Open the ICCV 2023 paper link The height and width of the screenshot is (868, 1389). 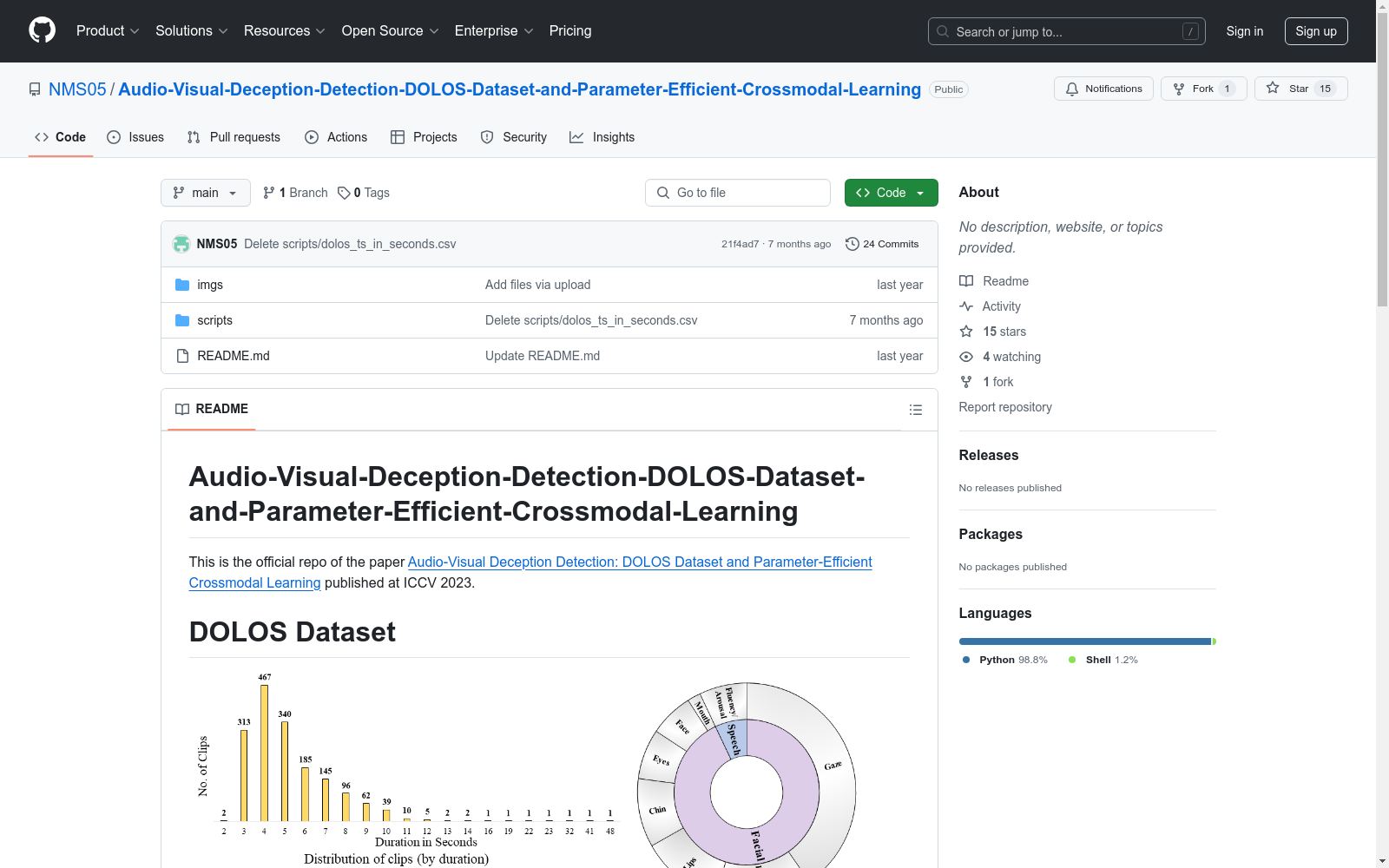tap(639, 562)
